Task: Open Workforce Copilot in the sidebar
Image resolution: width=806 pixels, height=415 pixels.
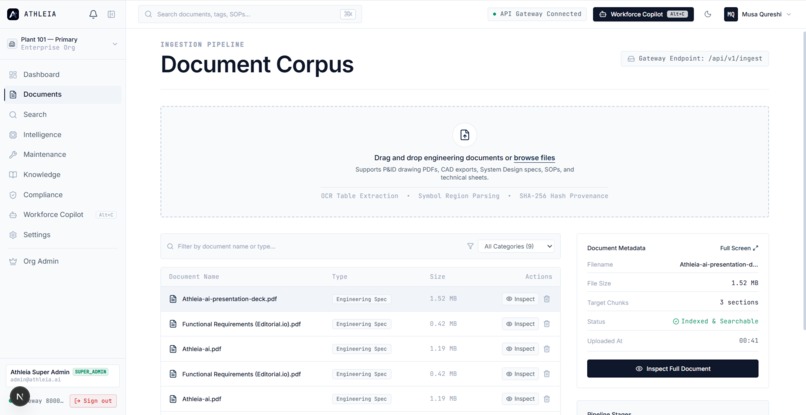Action: point(63,214)
